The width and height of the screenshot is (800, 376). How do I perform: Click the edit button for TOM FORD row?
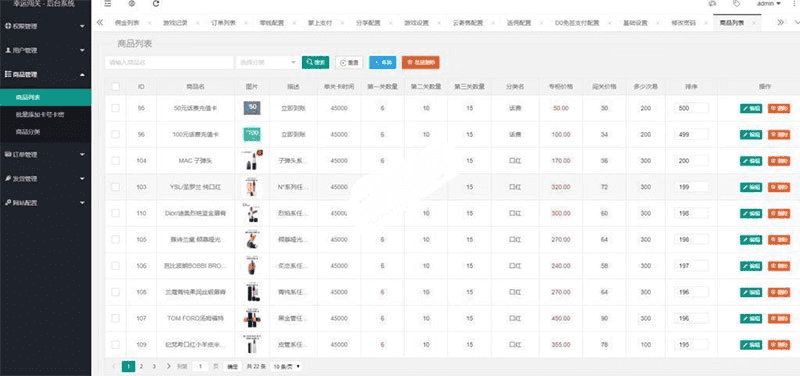[751, 318]
